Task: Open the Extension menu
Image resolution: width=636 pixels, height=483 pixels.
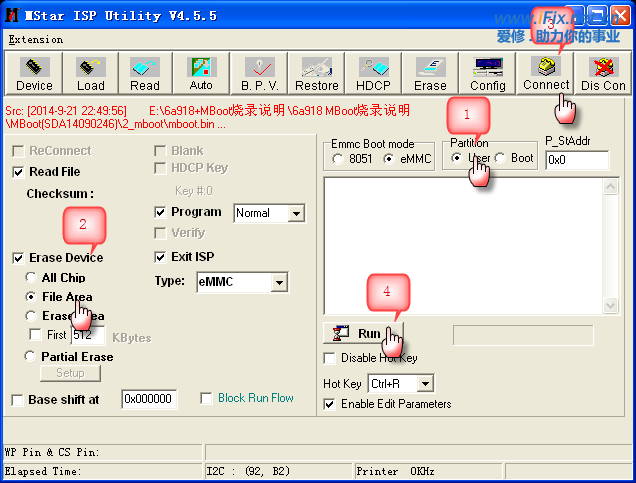Action: [x=35, y=40]
